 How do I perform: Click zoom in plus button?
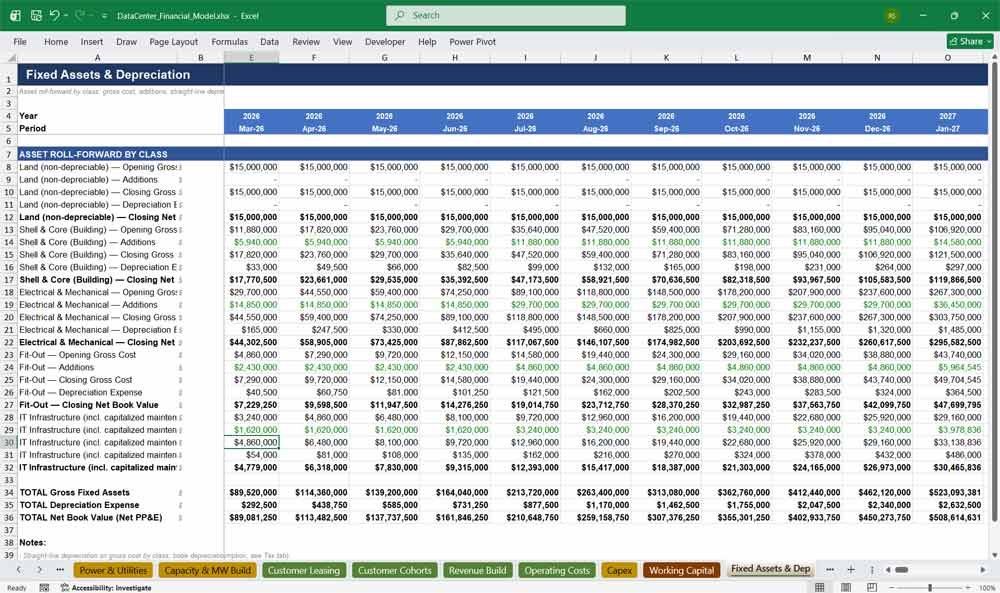(x=970, y=587)
